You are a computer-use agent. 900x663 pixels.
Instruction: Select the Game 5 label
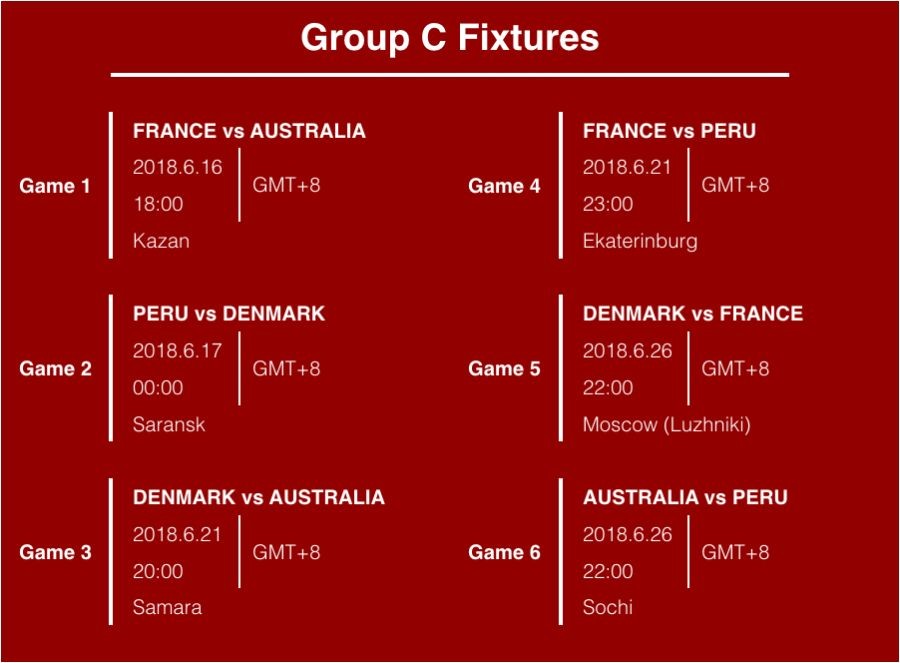tap(504, 369)
